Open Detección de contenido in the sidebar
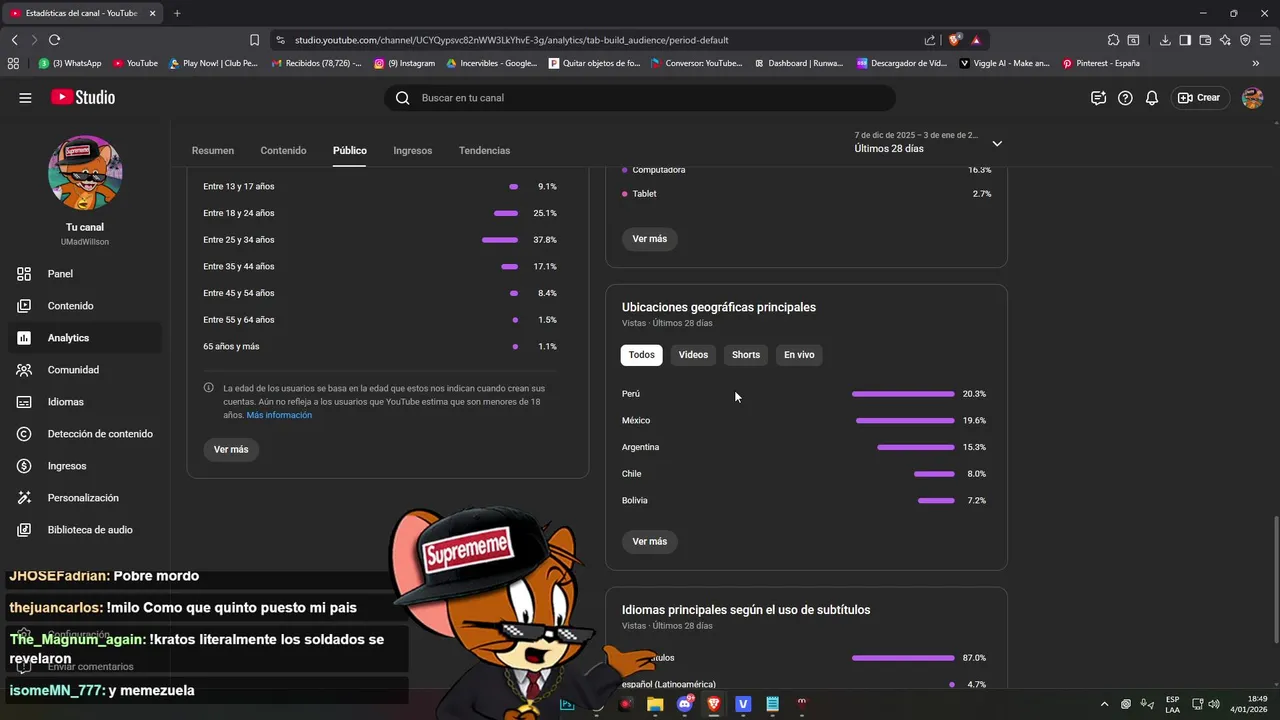The height and width of the screenshot is (720, 1280). pyautogui.click(x=84, y=434)
